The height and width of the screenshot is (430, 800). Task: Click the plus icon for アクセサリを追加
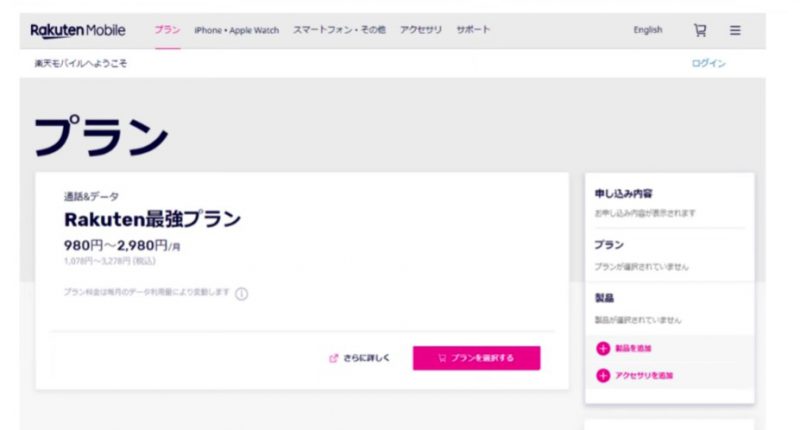(x=603, y=376)
